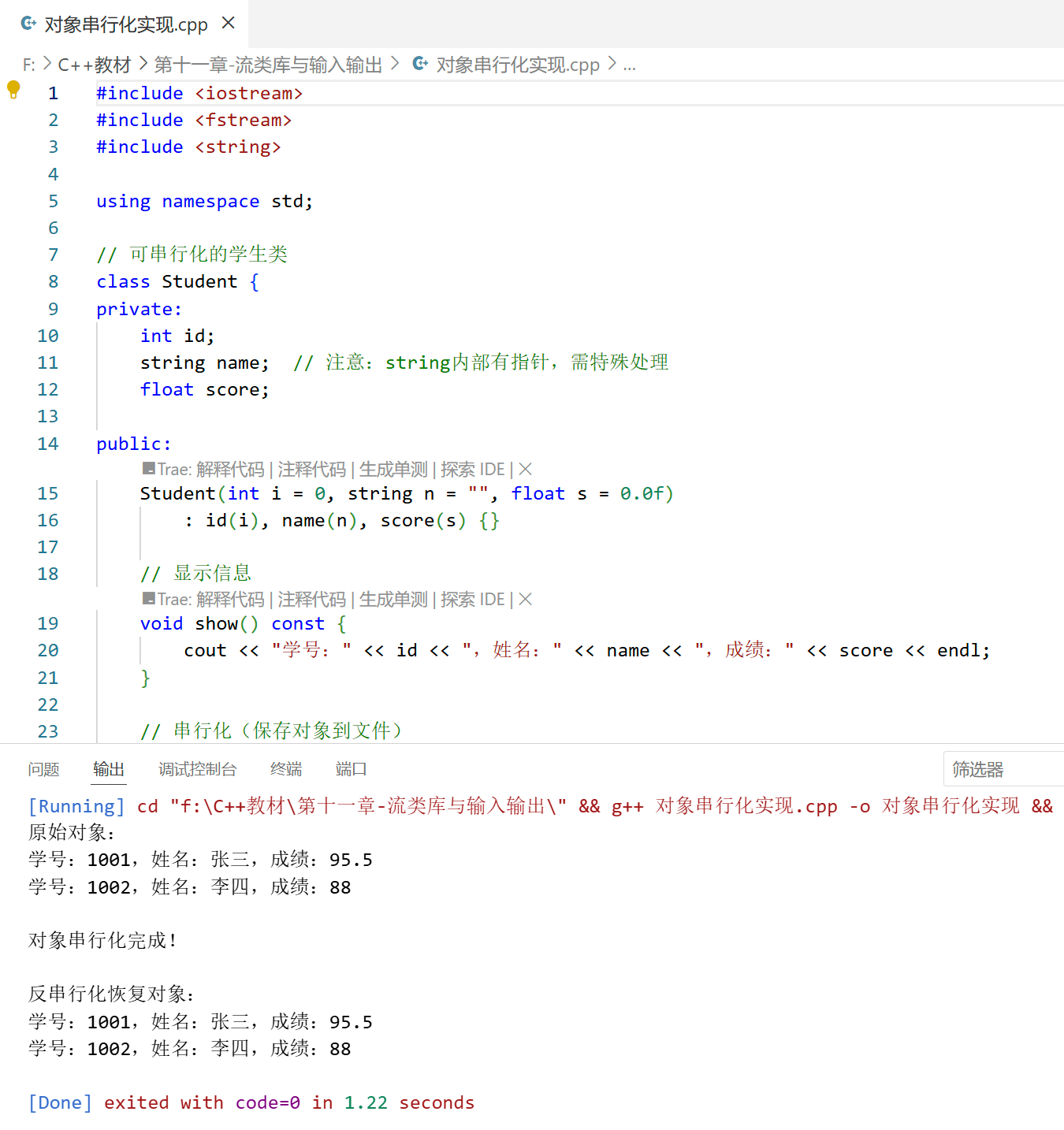Click the C++ file icon in the tab
Viewport: 1064px width, 1130px height.
(x=28, y=24)
